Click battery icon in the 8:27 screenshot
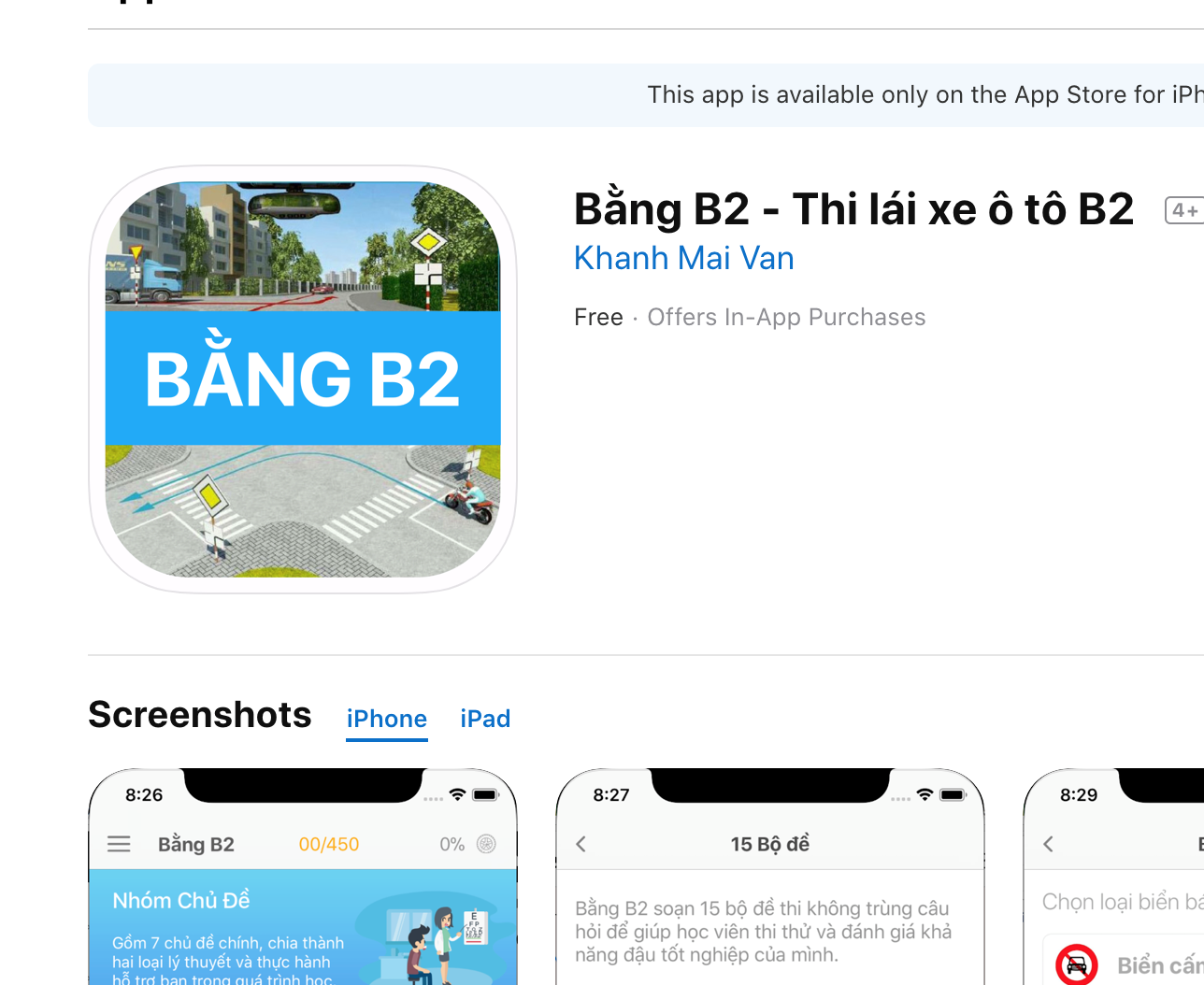The image size is (1204, 985). (953, 794)
